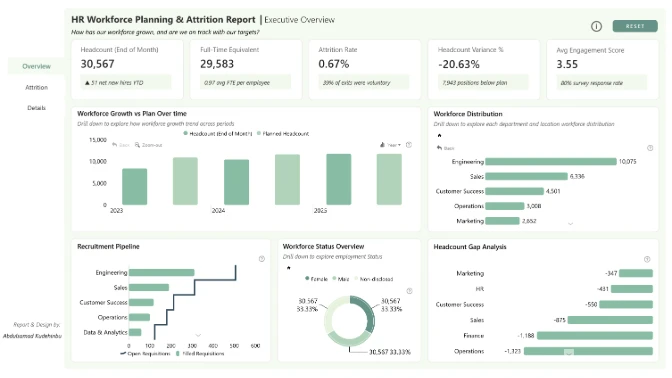Open help icon on Workforce Distribution
The height and width of the screenshot is (378, 672).
tap(650, 148)
